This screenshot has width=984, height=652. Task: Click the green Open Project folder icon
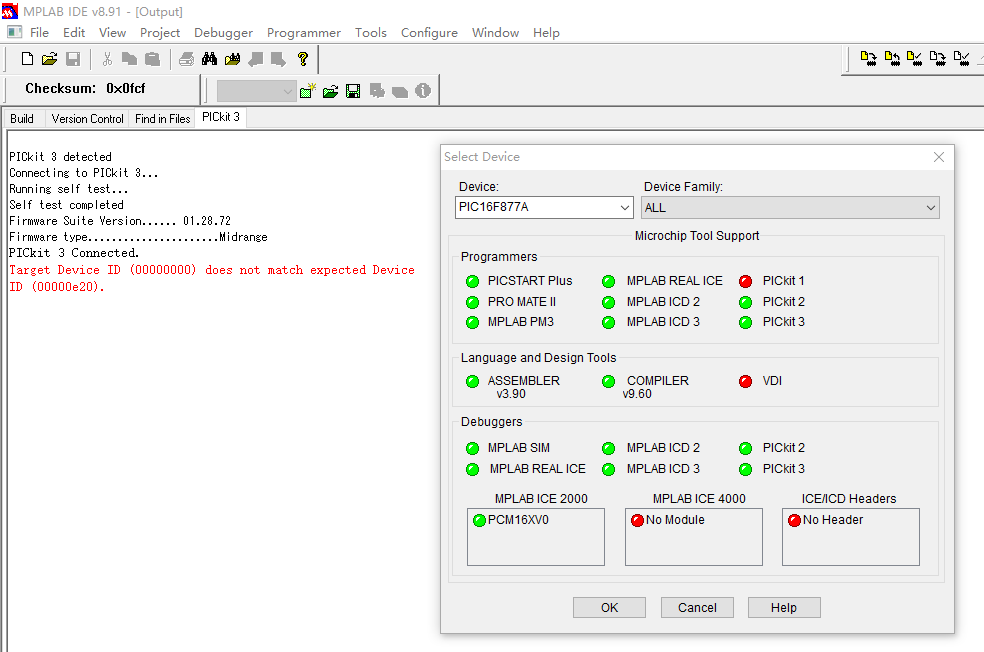pyautogui.click(x=331, y=92)
